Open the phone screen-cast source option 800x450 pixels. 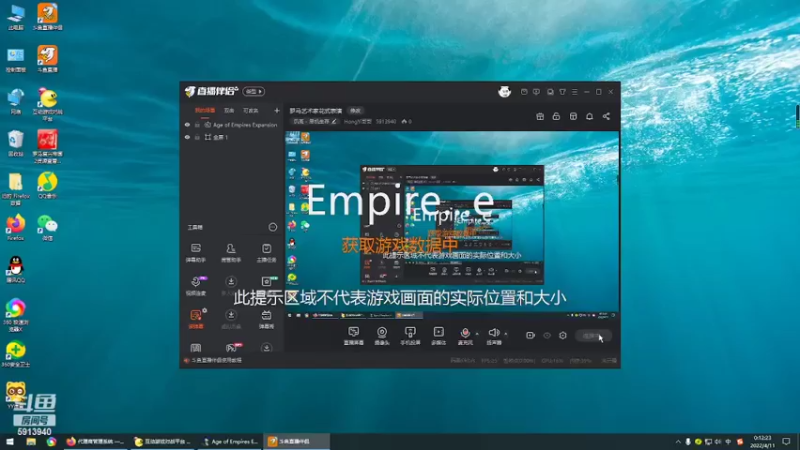(x=410, y=336)
